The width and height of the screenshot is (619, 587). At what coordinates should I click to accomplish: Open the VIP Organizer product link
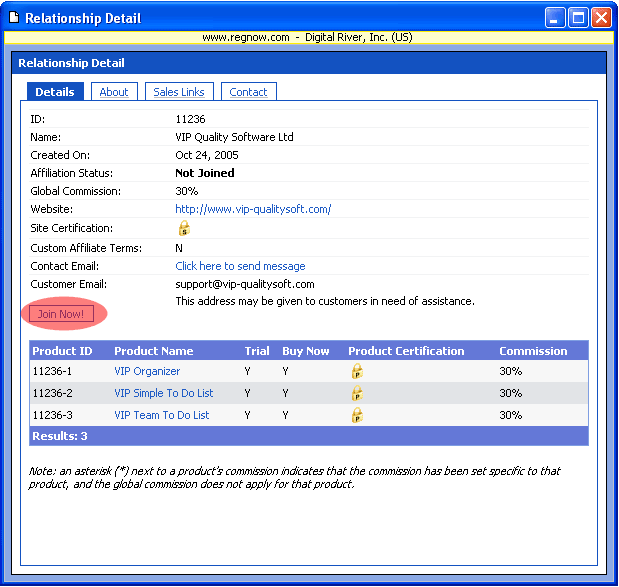coord(147,371)
